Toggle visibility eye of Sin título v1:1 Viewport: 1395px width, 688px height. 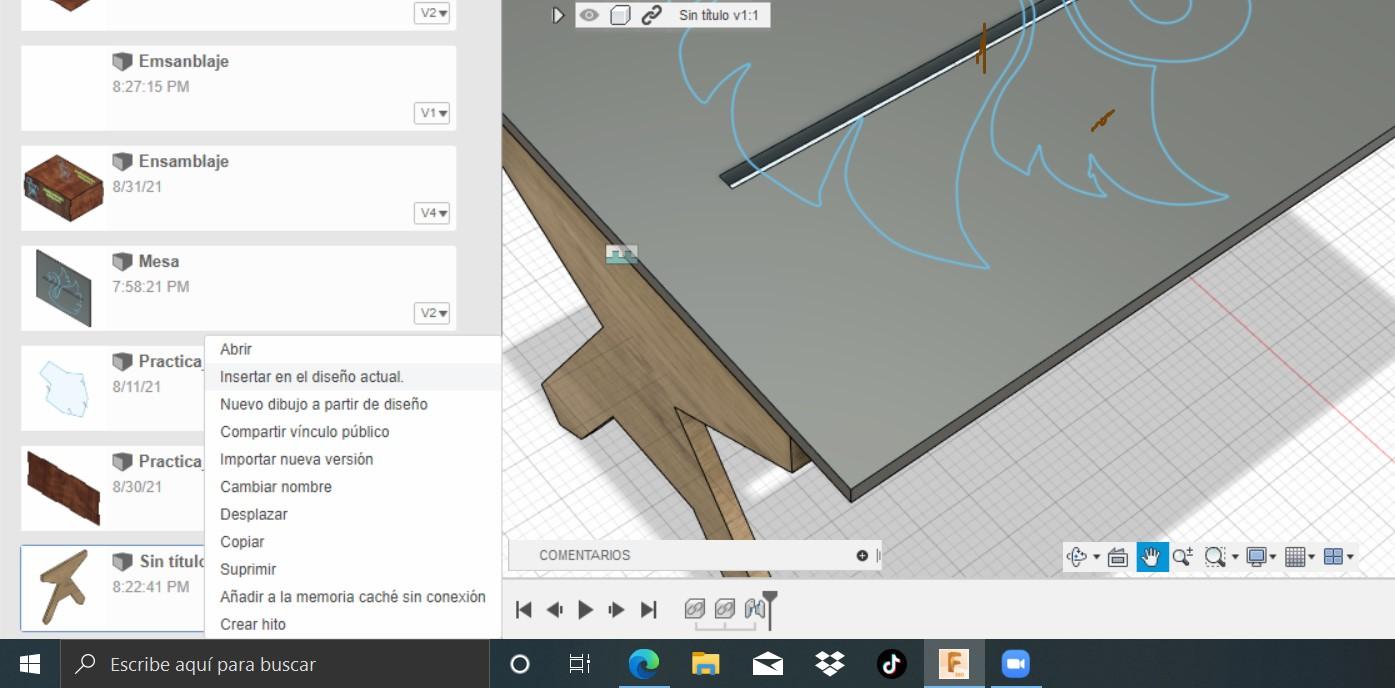click(x=589, y=15)
